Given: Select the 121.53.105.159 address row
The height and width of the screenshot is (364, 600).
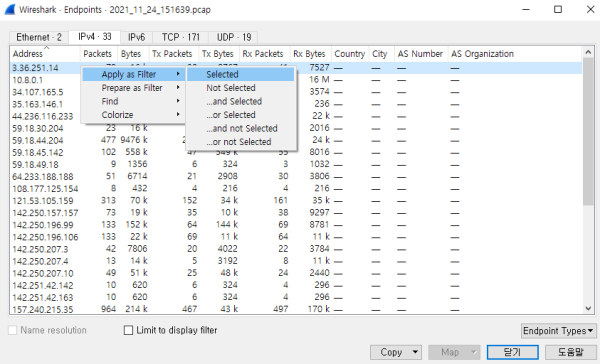Looking at the screenshot, I should tap(296, 201).
